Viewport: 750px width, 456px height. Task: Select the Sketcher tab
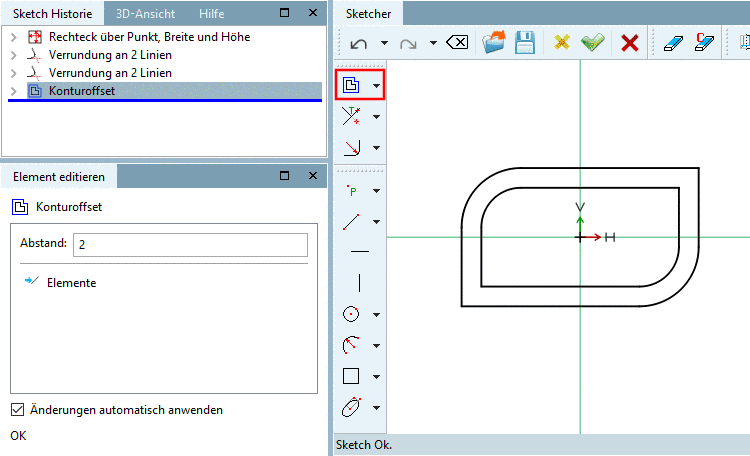(x=368, y=13)
